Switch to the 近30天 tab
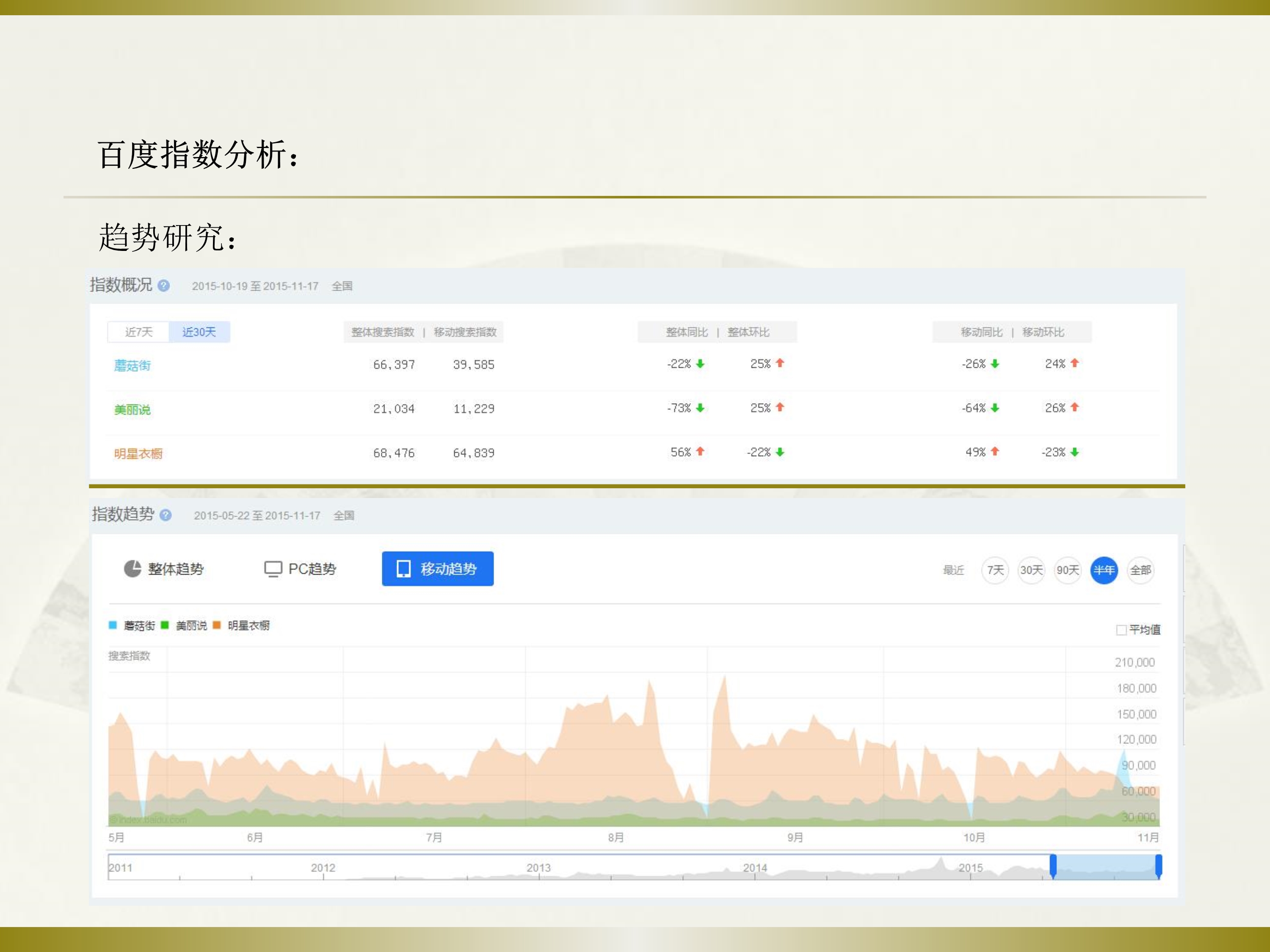Image resolution: width=1270 pixels, height=952 pixels. [x=199, y=332]
